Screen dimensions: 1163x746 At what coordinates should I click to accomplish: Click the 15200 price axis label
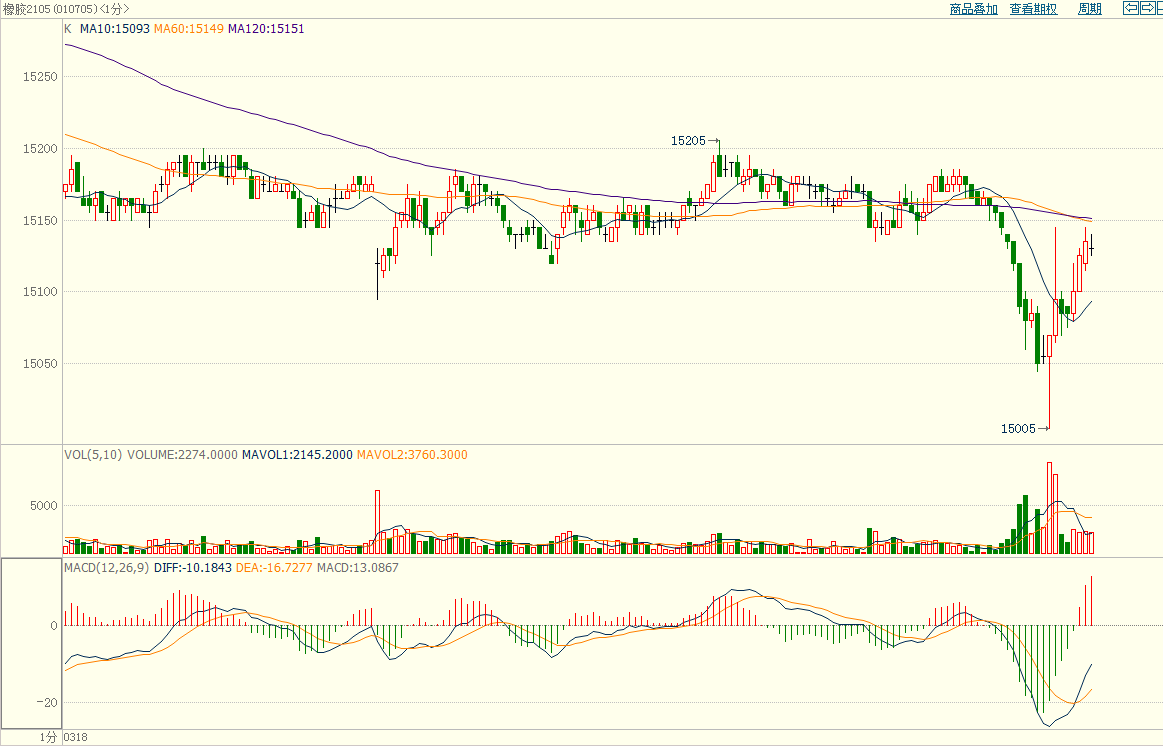coord(40,149)
